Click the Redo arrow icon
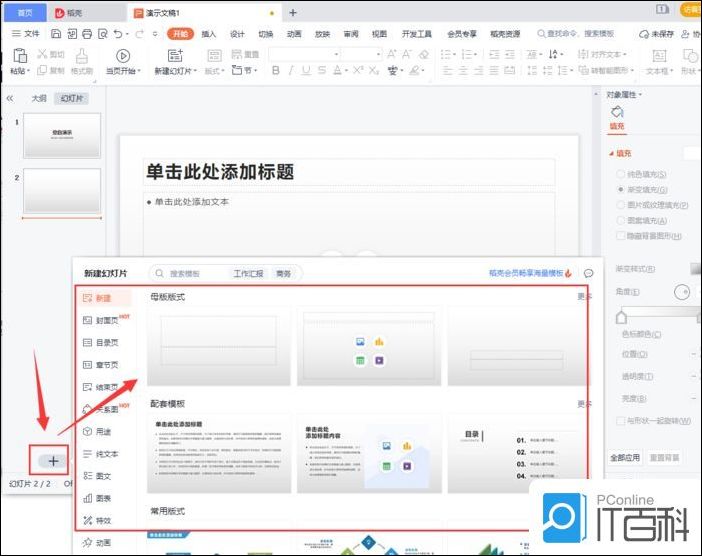 click(x=140, y=34)
